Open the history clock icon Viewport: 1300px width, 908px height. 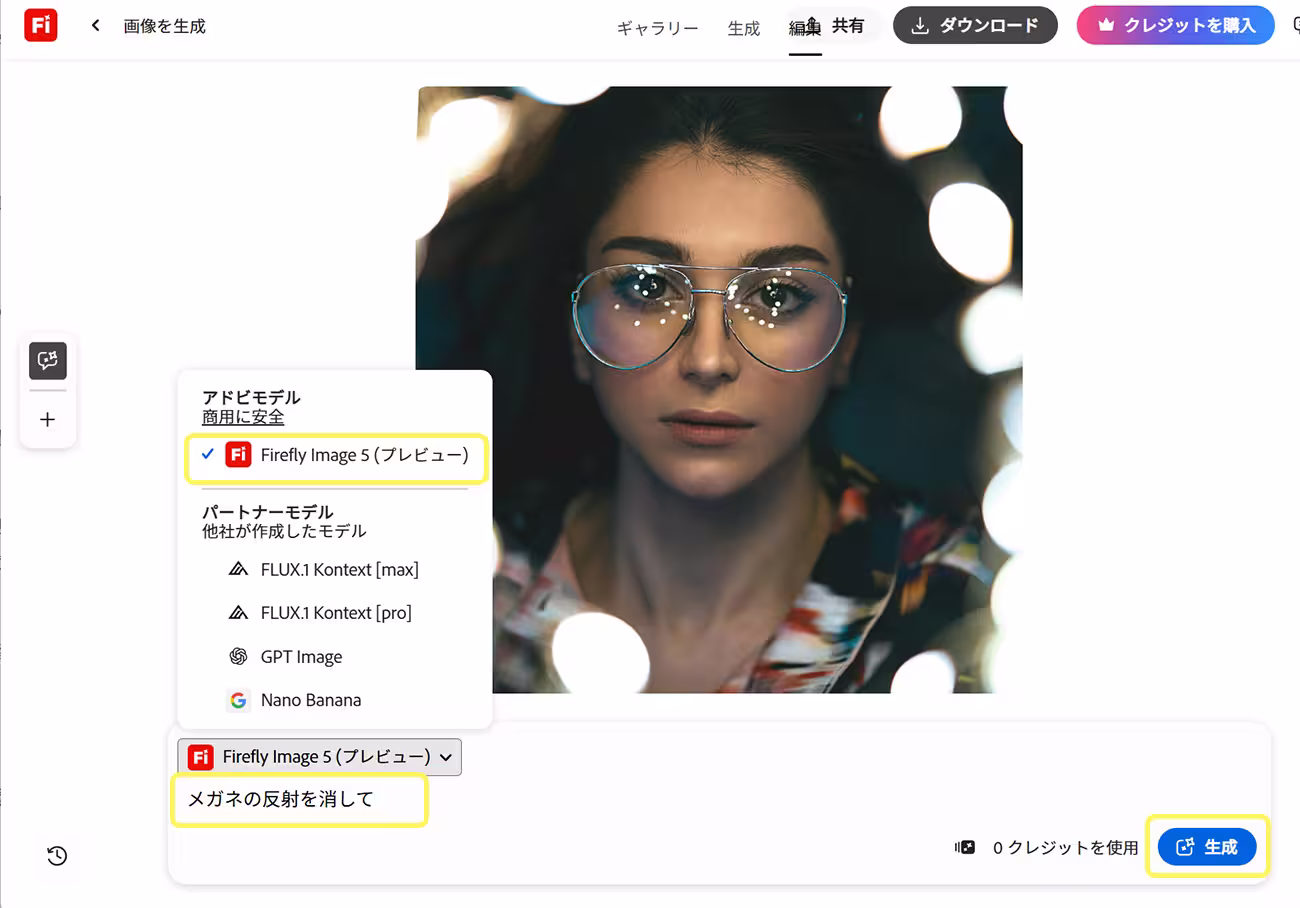click(x=57, y=855)
